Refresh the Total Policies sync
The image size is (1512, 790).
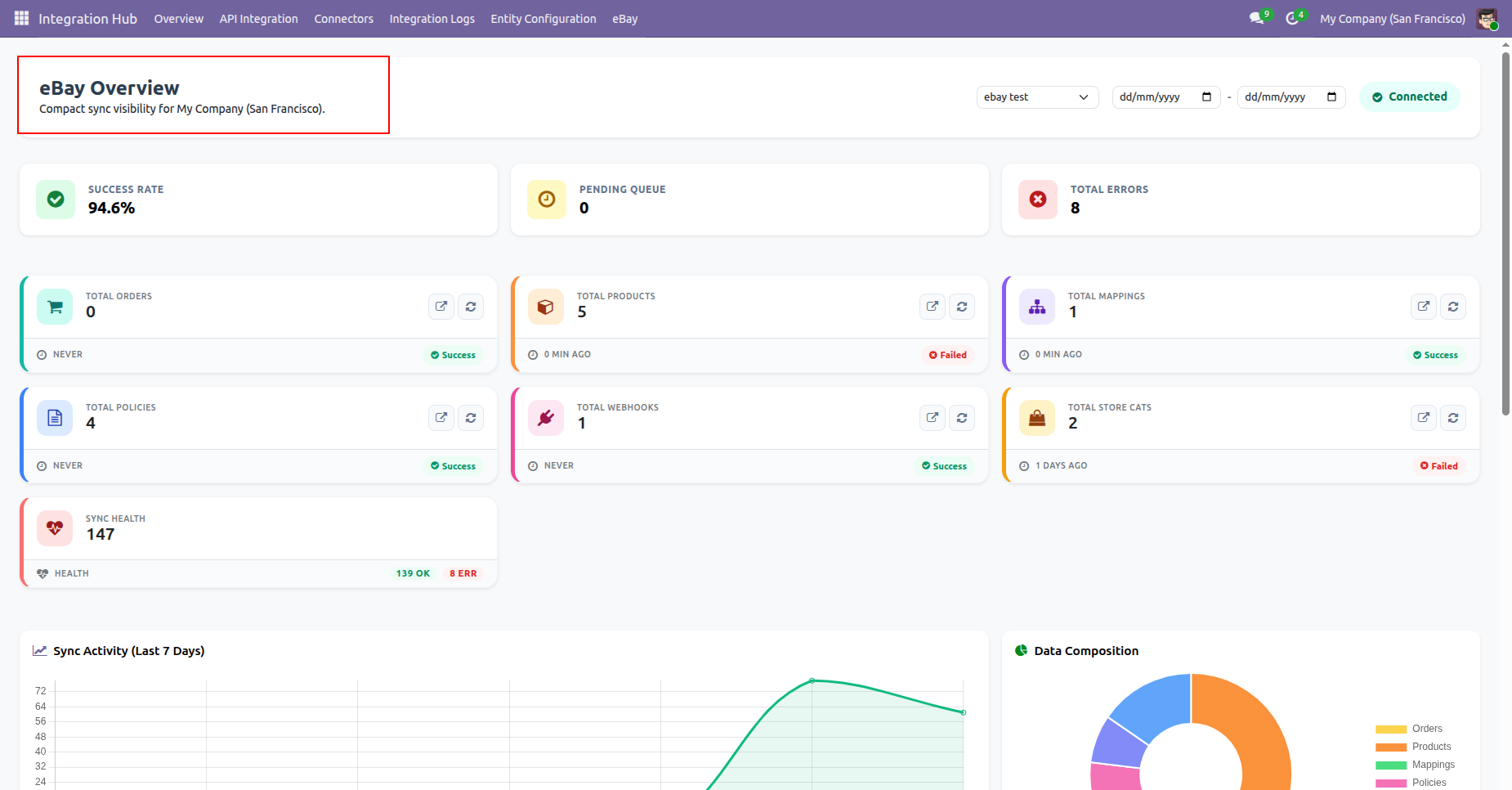[471, 418]
